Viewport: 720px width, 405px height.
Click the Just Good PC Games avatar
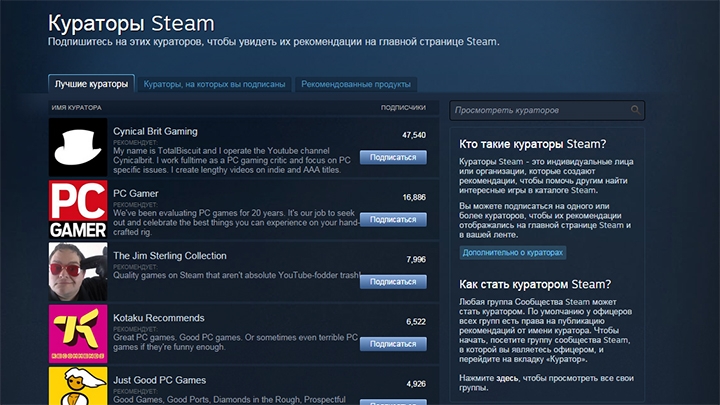(78, 386)
